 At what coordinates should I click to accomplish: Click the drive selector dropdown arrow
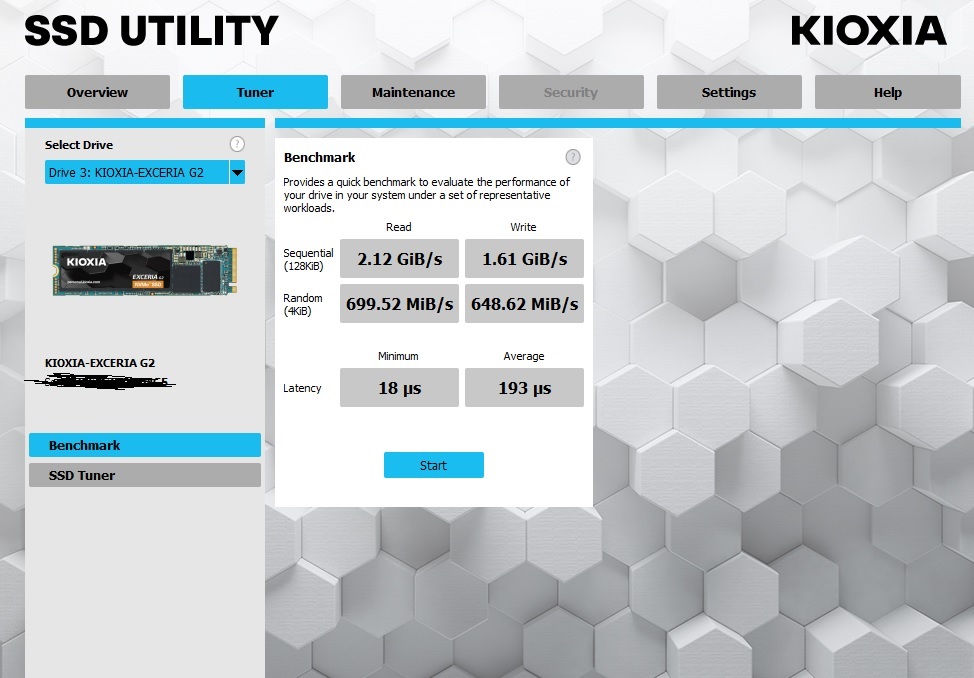point(237,172)
